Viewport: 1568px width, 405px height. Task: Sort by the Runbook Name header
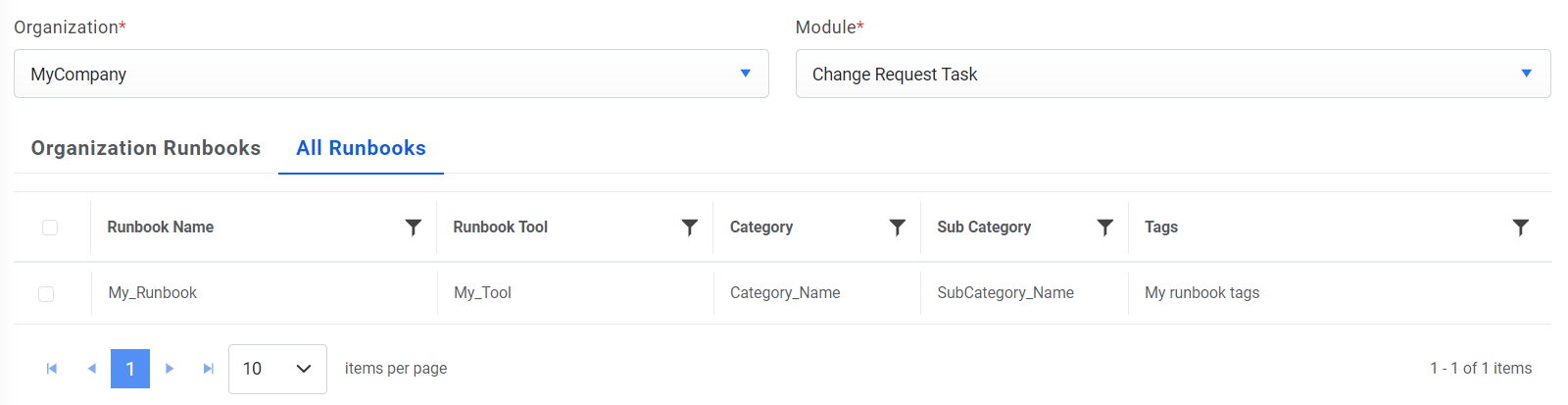[x=161, y=228]
